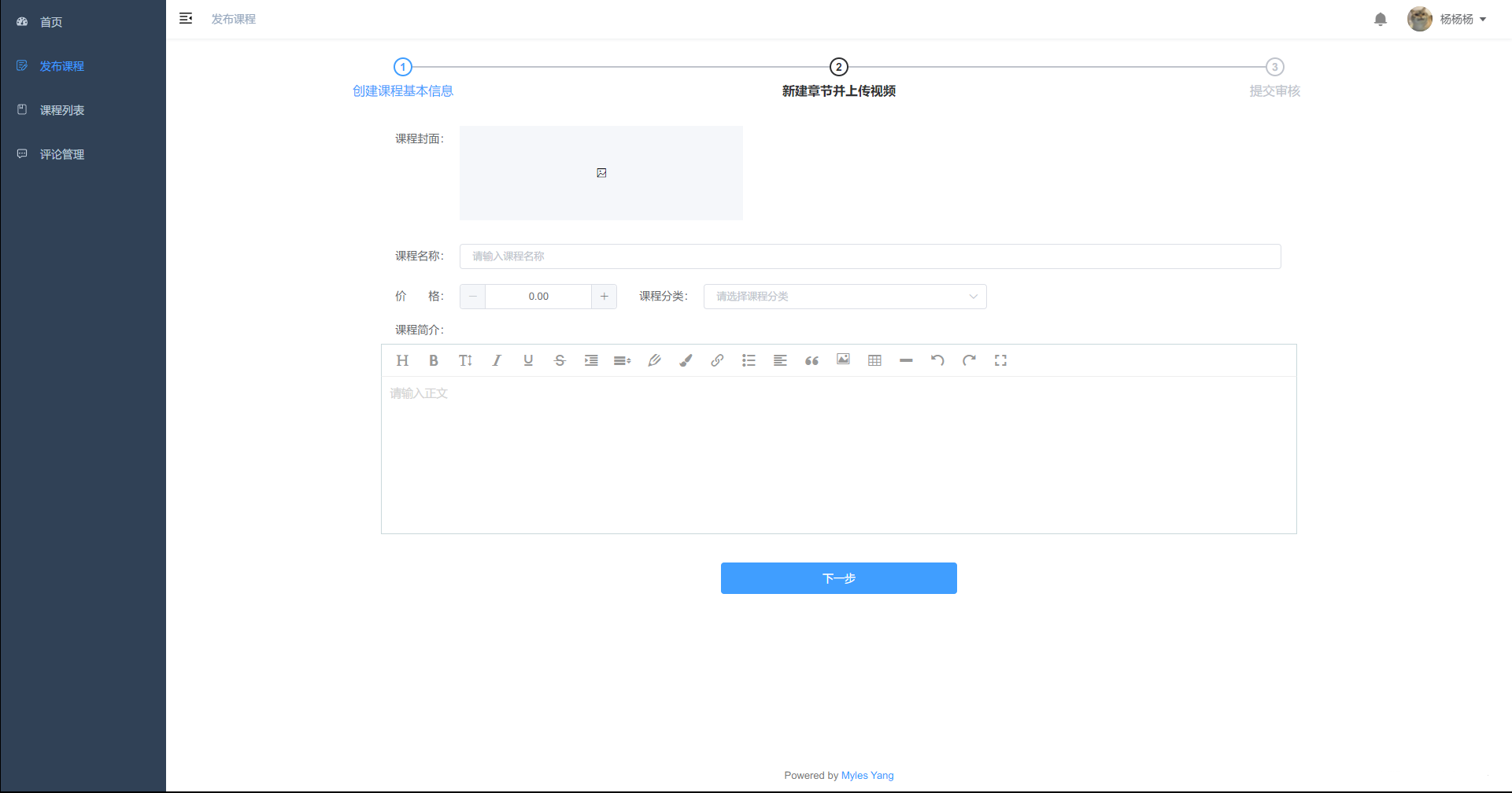
Task: Click step 3 提交审核
Action: pos(1275,79)
